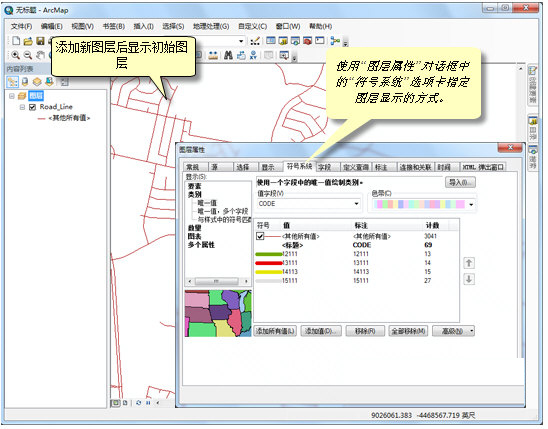Click the 移除 button

[x=365, y=330]
